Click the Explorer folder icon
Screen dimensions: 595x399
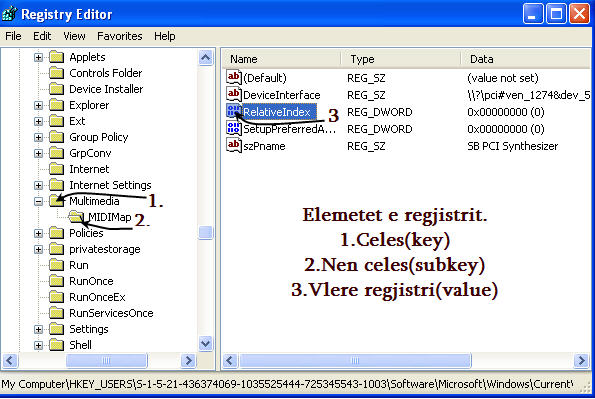(57, 105)
